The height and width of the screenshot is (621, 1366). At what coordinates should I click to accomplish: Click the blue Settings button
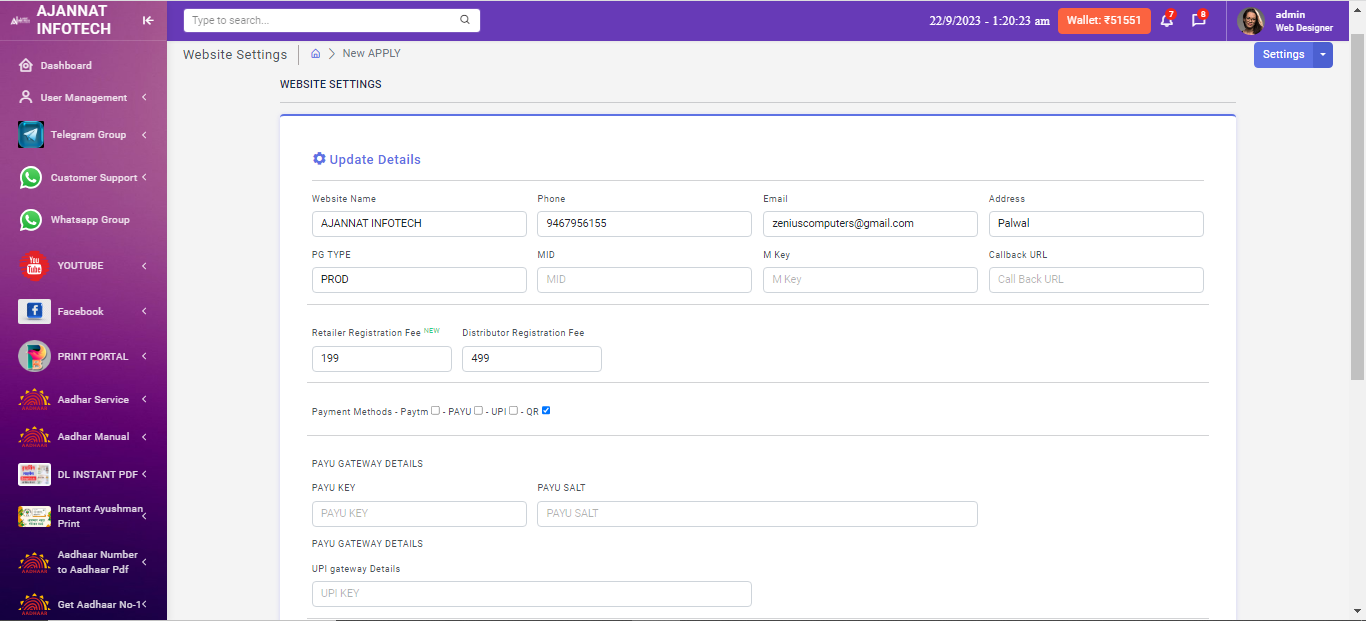point(1283,55)
